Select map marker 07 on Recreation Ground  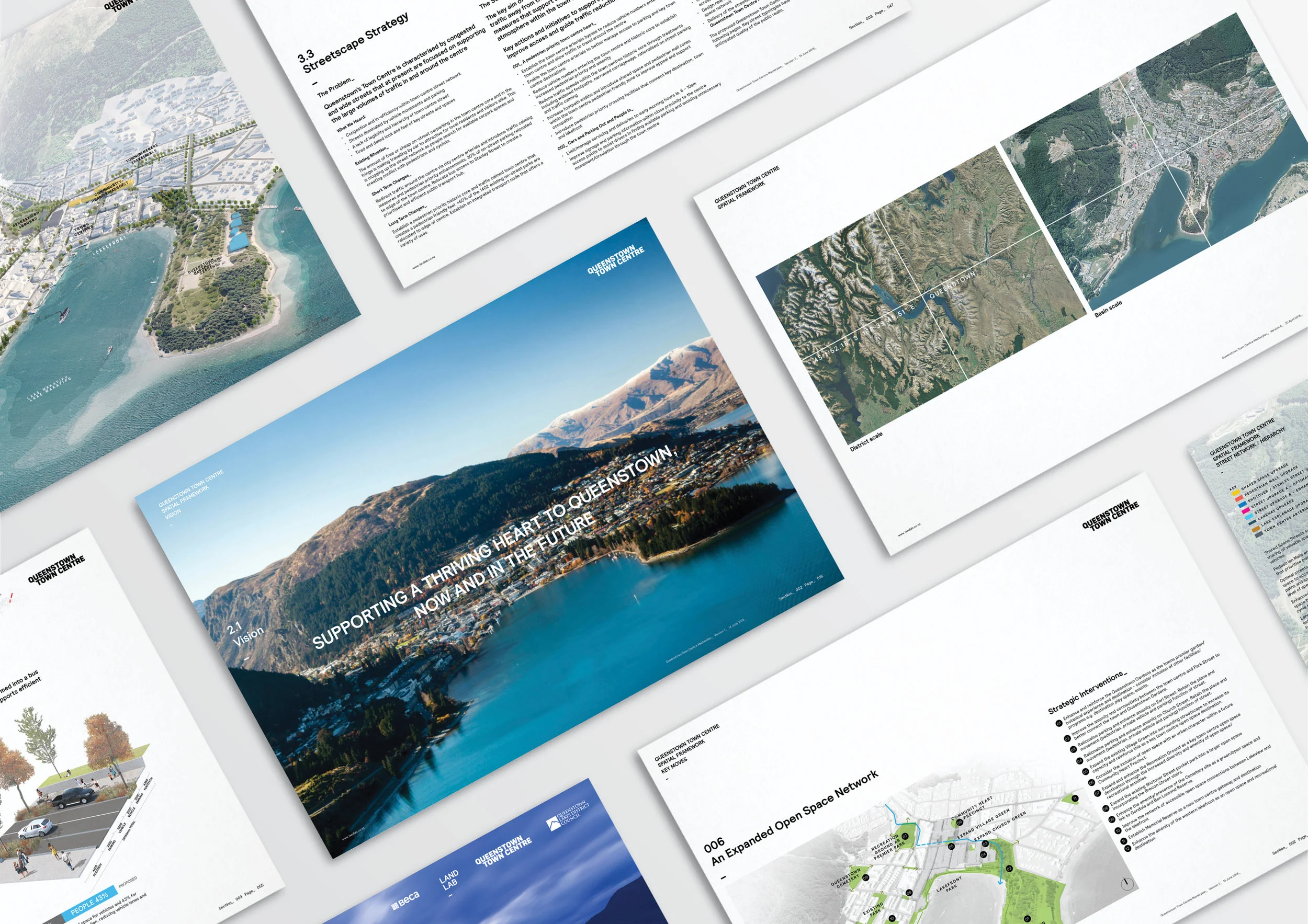tap(904, 836)
